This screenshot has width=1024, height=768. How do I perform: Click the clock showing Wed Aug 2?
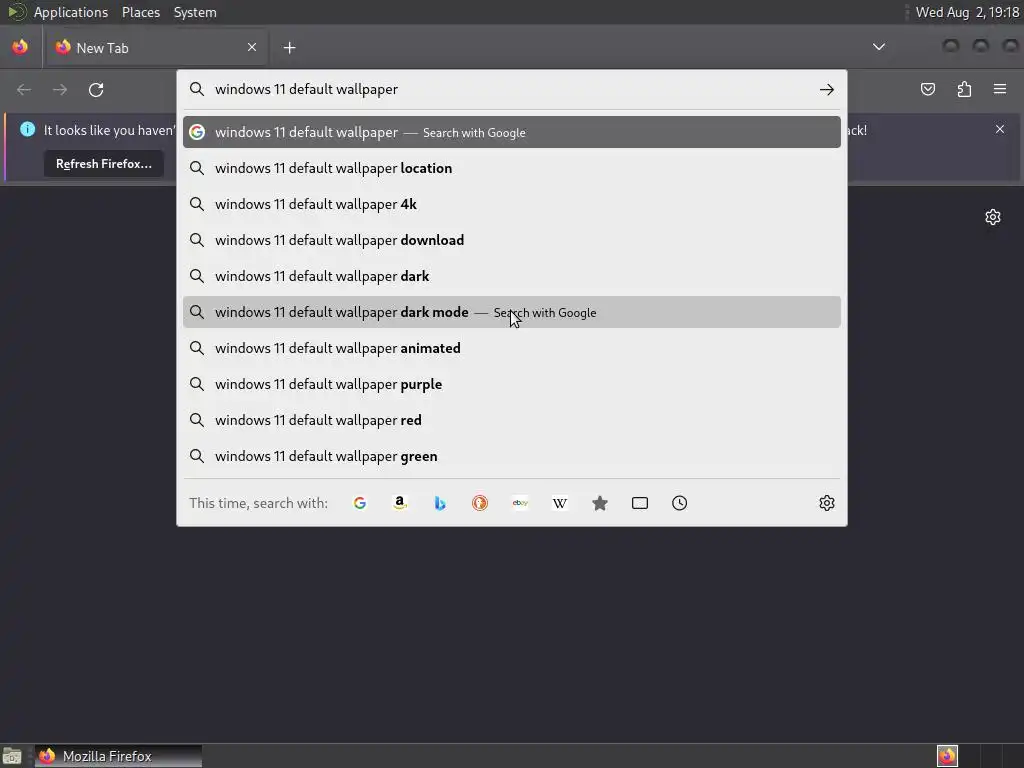(x=967, y=12)
